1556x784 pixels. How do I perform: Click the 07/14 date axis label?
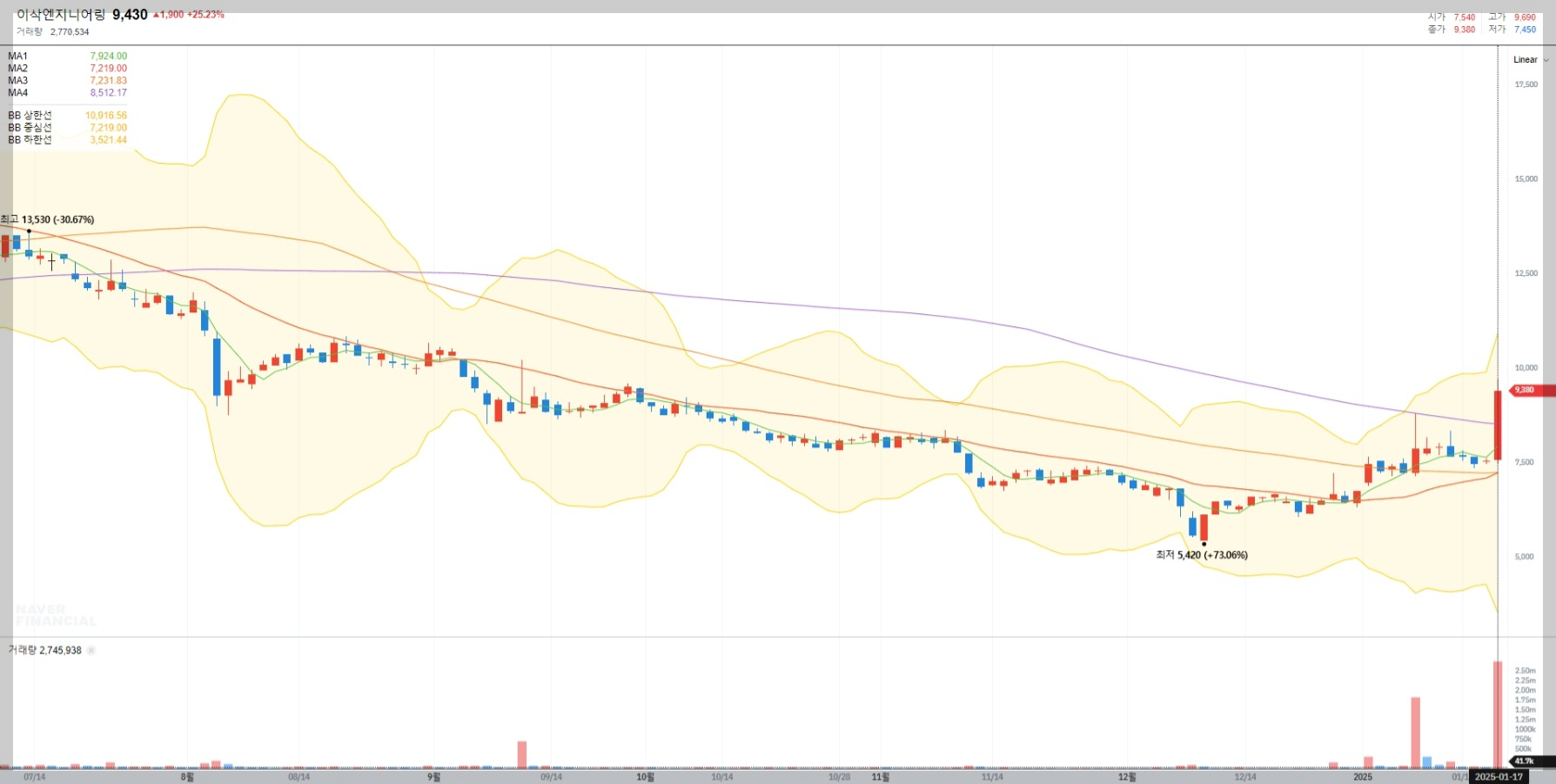pos(35,777)
